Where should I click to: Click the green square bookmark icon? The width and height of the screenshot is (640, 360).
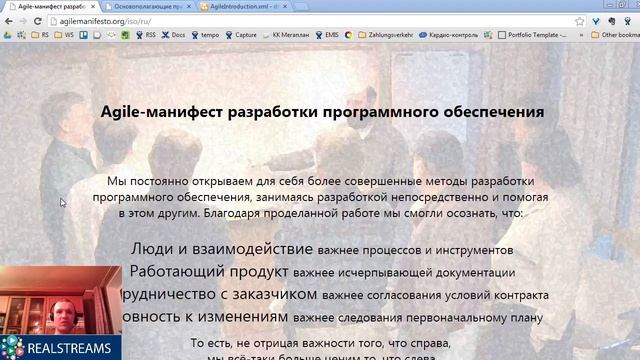coord(125,36)
